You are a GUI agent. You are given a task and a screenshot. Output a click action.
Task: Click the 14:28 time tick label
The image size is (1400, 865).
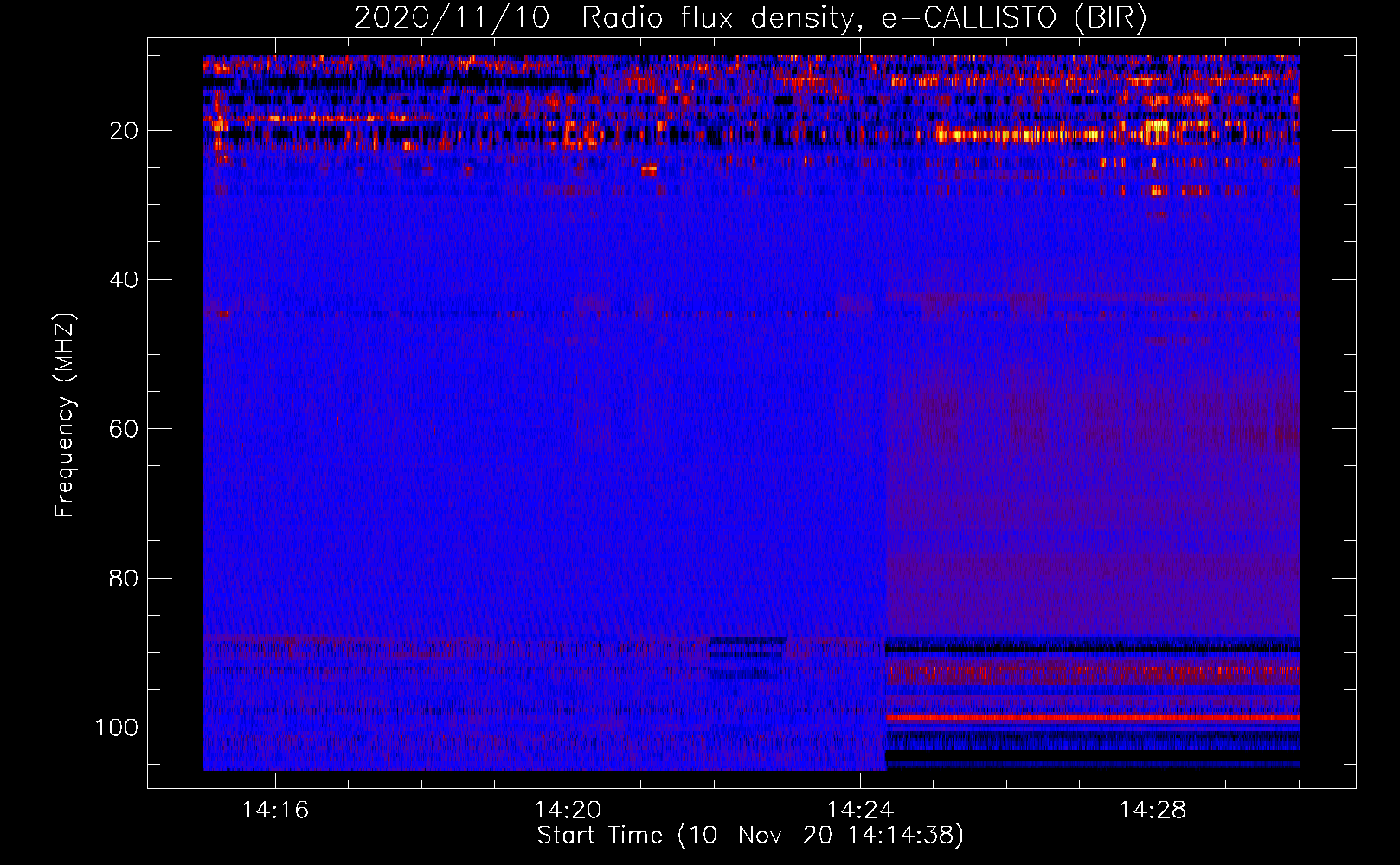pos(1153,811)
